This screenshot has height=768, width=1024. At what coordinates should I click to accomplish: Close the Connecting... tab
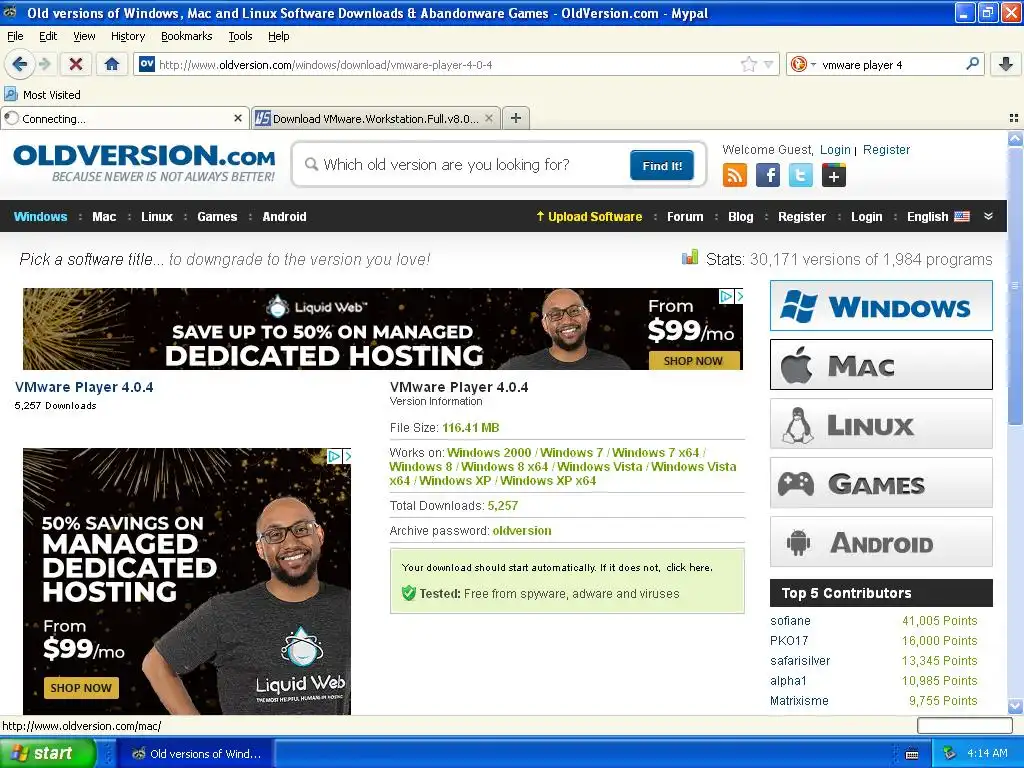pos(238,118)
